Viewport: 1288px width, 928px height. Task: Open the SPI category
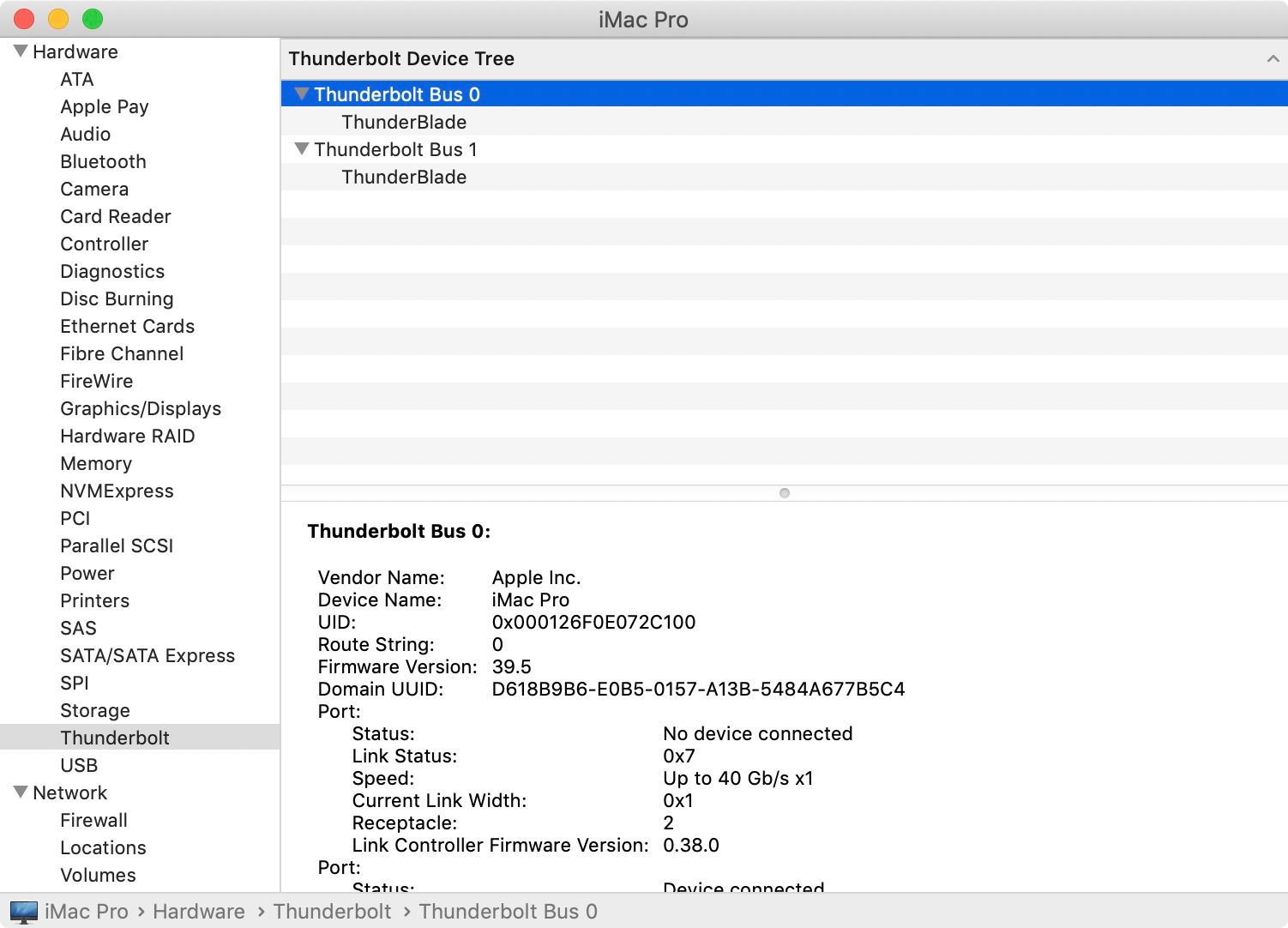point(75,683)
